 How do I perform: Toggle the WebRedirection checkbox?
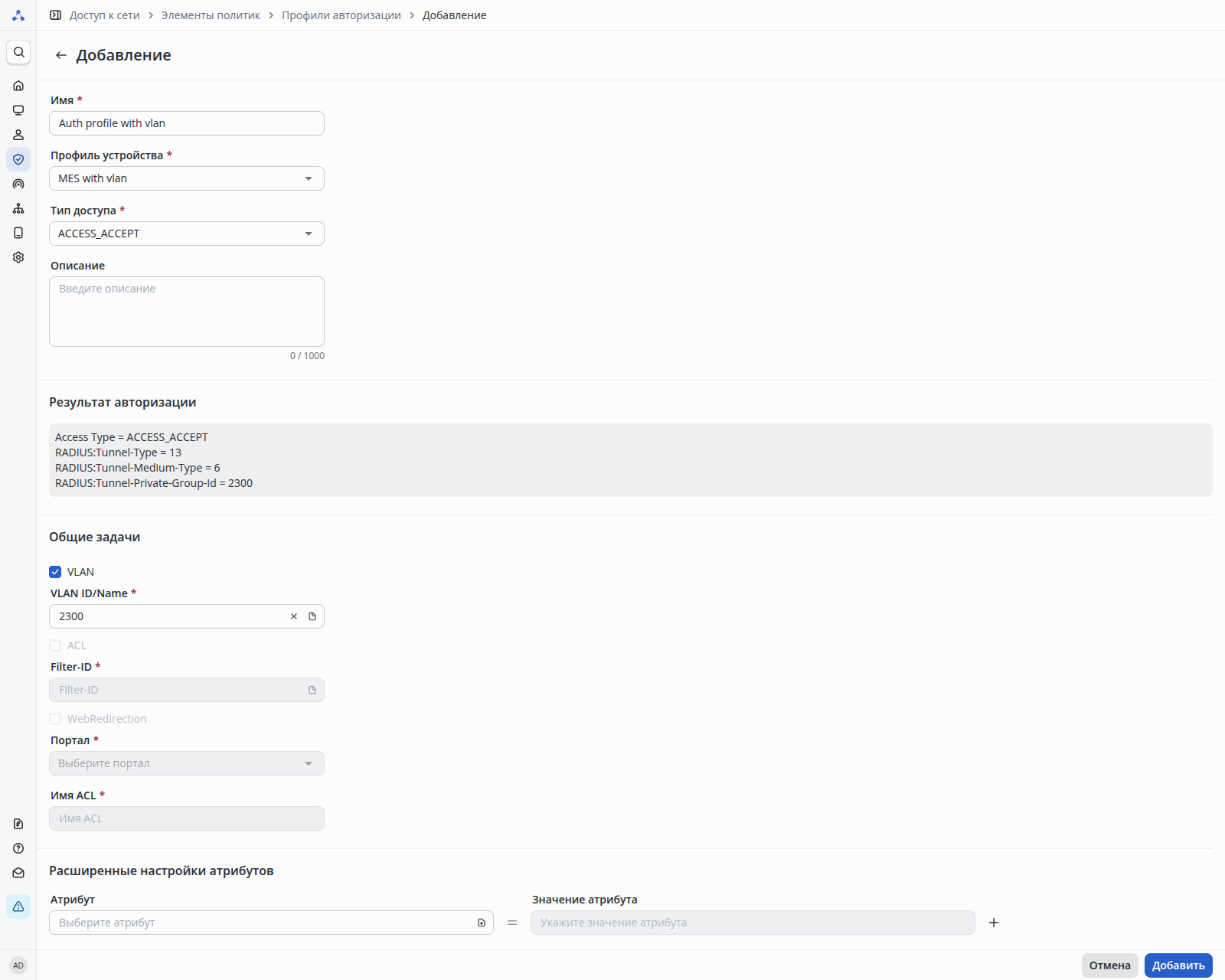(x=55, y=719)
